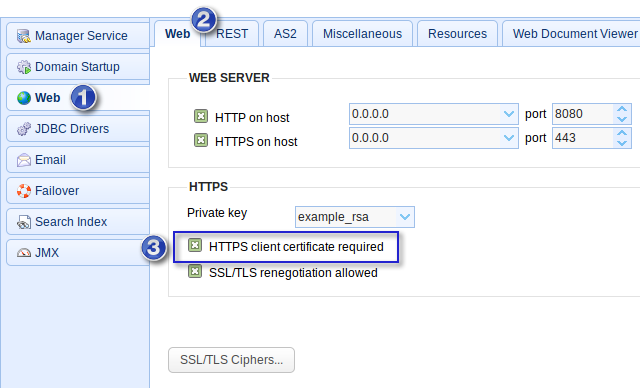Toggle the HTTP on host checkbox
Image resolution: width=640 pixels, height=388 pixels.
point(201,116)
